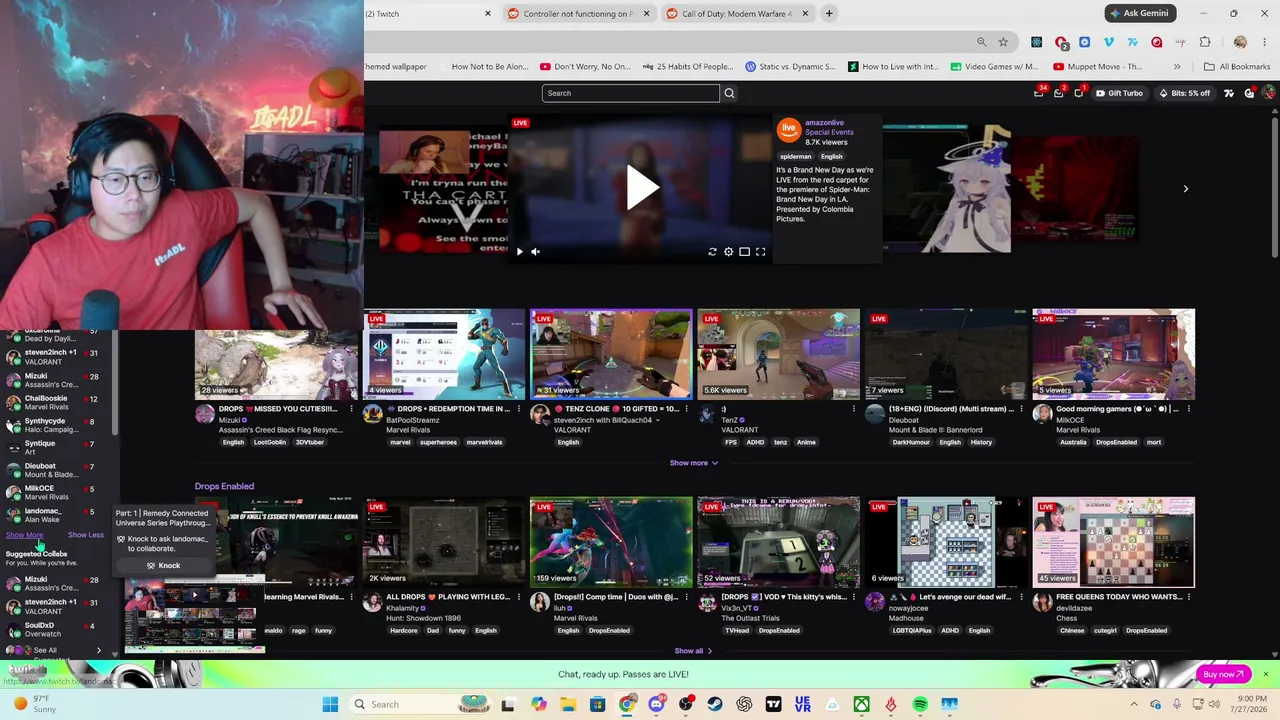Open the Twitch user avatar menu
The height and width of the screenshot is (720, 1280).
1269,93
